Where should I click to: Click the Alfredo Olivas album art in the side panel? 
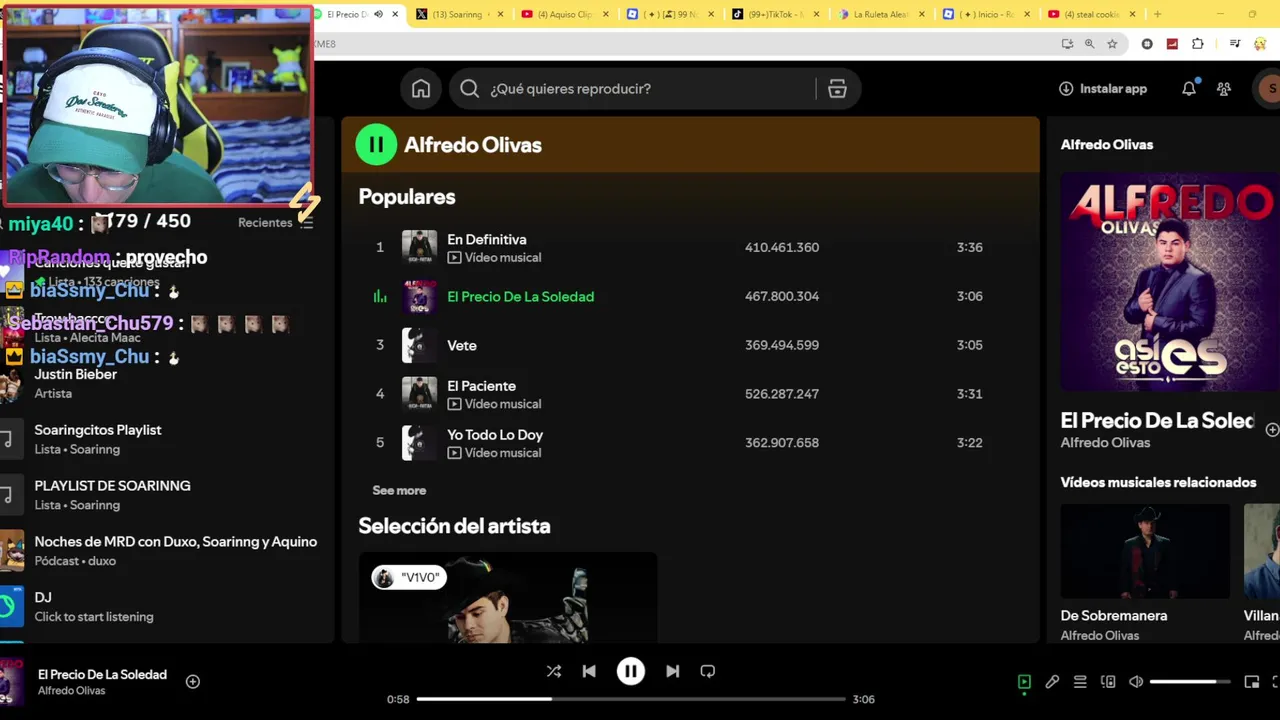coord(1170,282)
